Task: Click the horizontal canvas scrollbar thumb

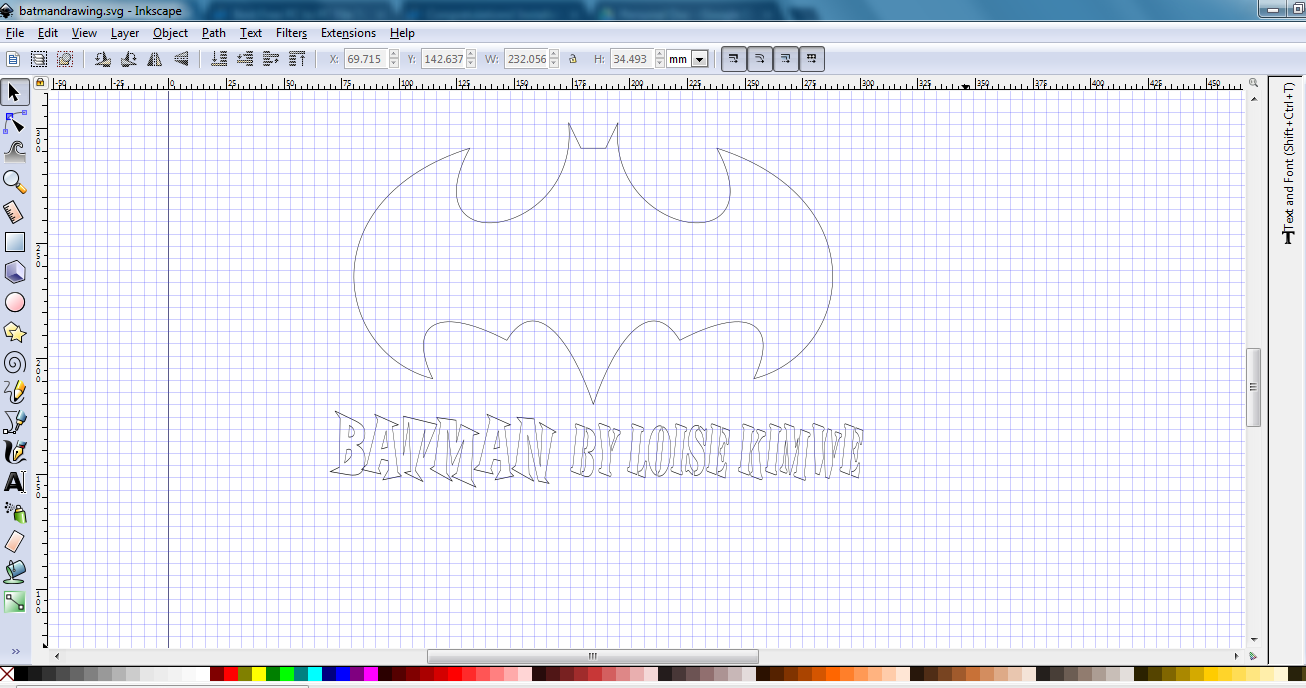Action: [592, 656]
